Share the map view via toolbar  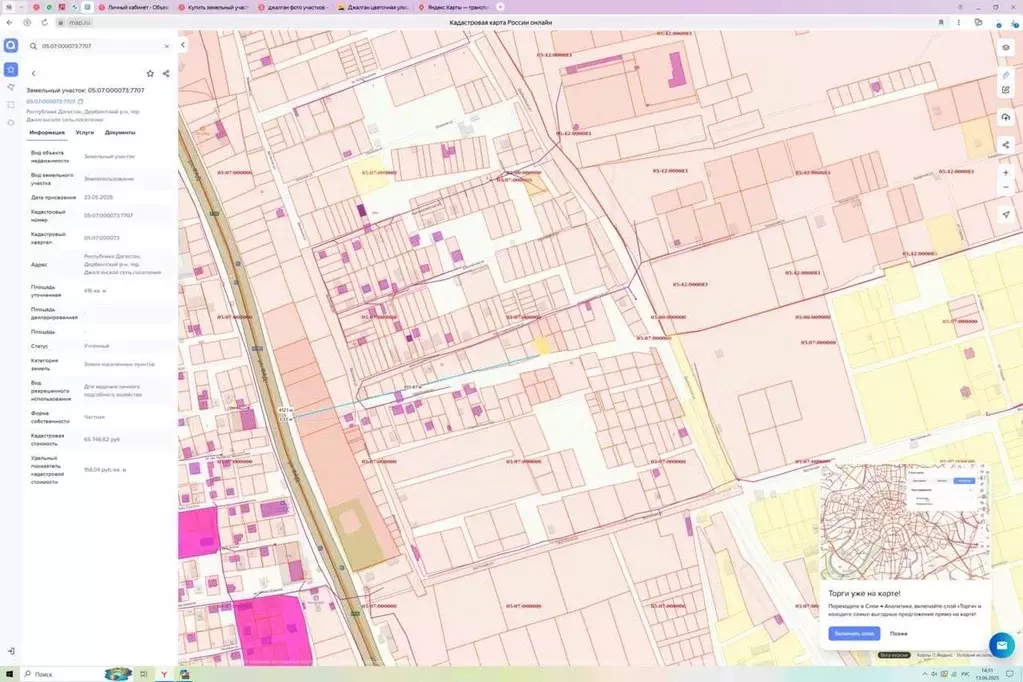click(1005, 145)
